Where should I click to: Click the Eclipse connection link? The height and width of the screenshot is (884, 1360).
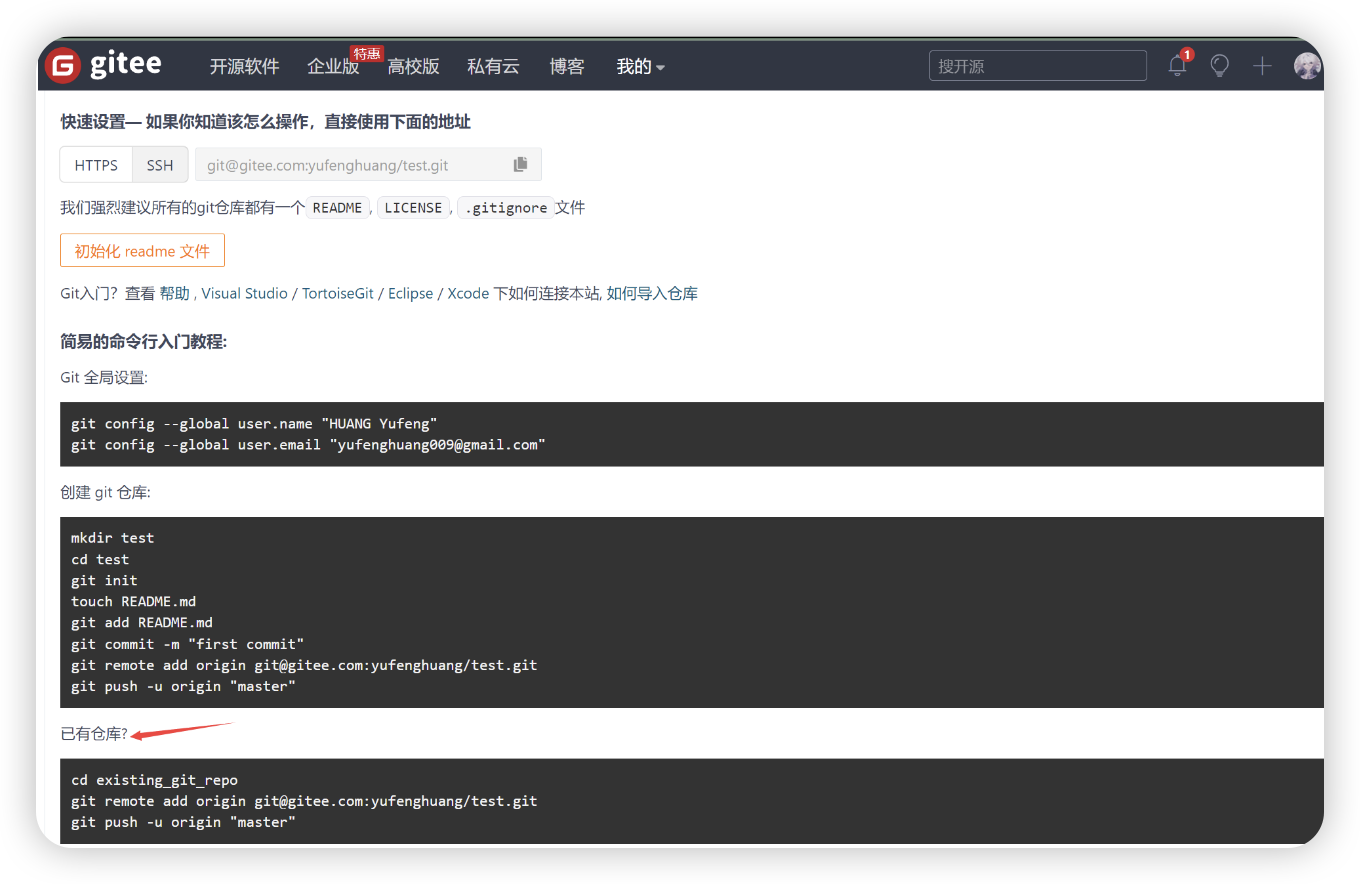pos(410,293)
